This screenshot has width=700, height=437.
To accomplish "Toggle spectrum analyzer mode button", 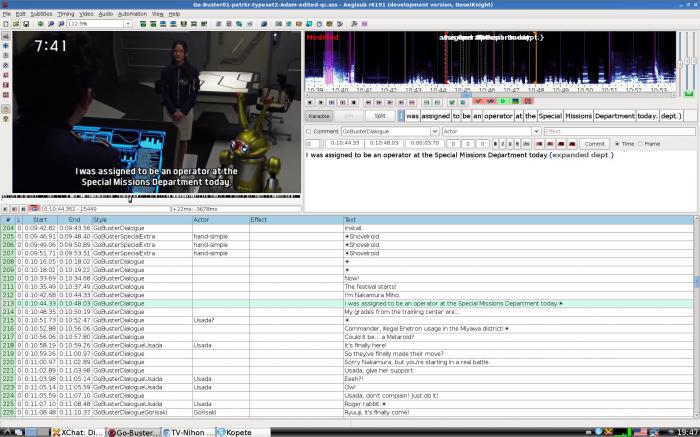I will [515, 101].
